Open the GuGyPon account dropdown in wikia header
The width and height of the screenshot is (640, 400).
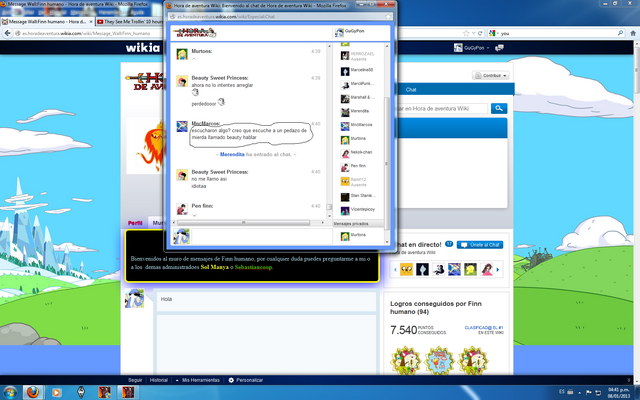[471, 48]
